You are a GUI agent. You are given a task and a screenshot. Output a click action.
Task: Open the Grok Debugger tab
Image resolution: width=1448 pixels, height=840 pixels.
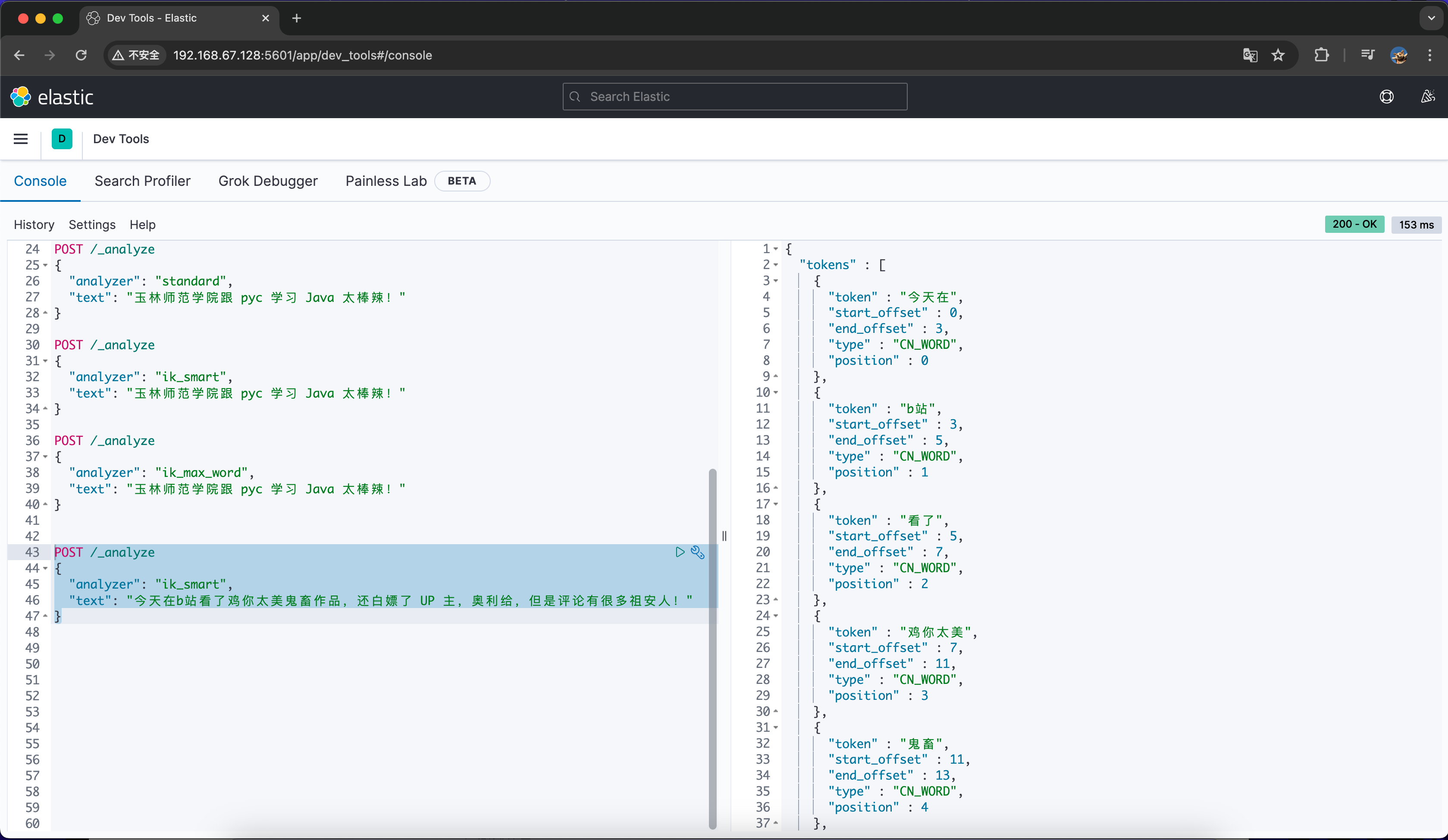tap(268, 181)
